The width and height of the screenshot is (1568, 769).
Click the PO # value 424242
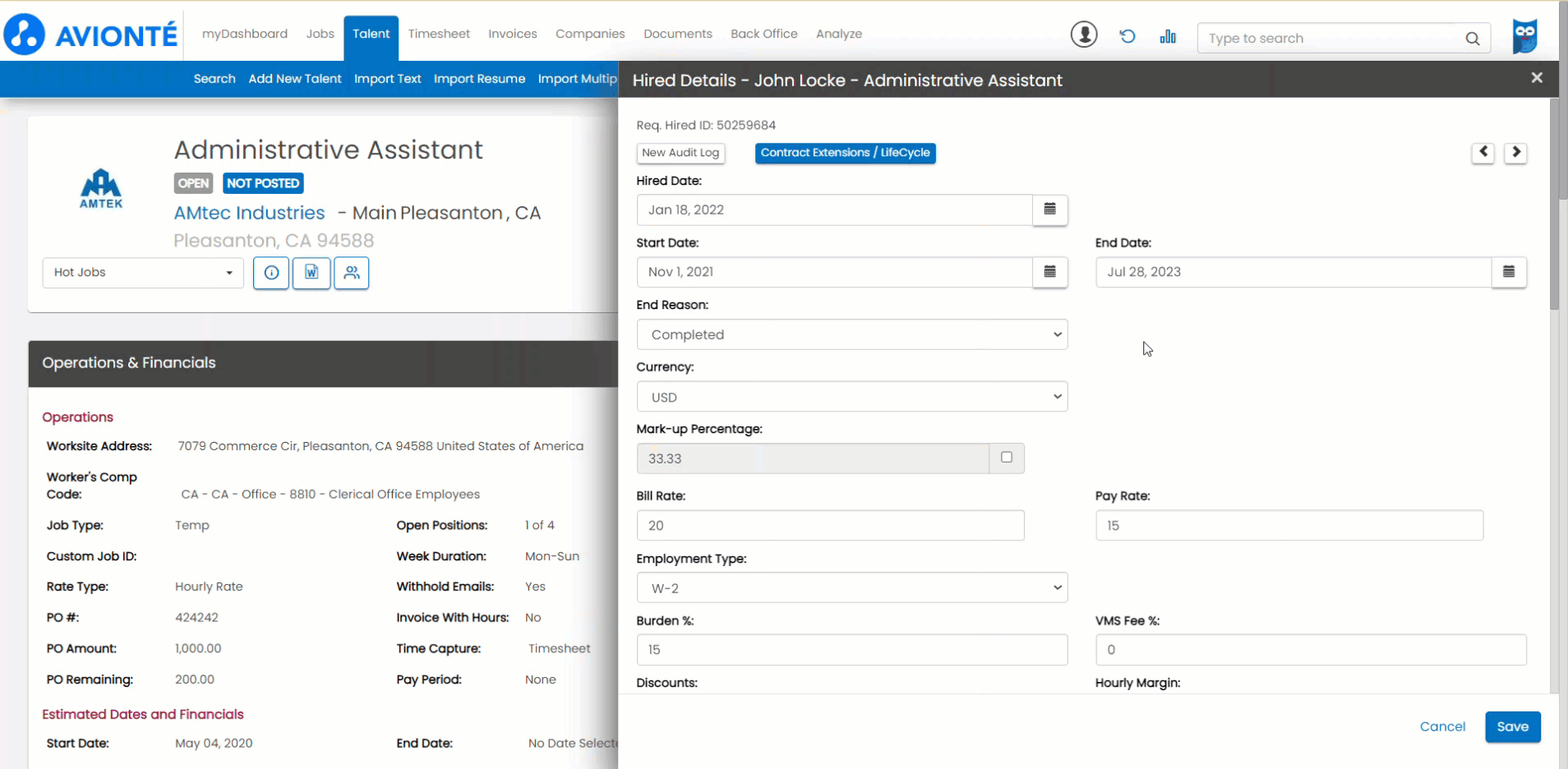[x=196, y=618]
